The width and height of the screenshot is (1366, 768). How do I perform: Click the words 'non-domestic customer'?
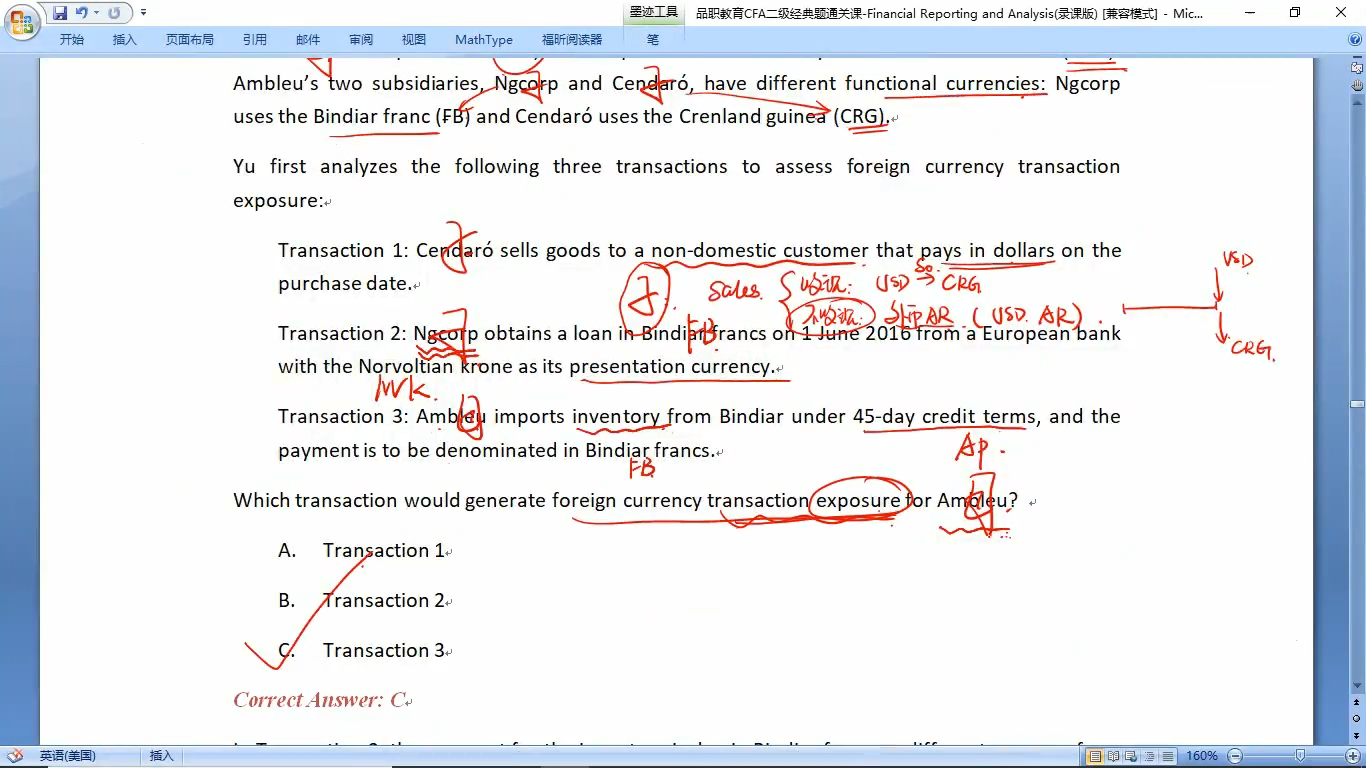tap(760, 250)
